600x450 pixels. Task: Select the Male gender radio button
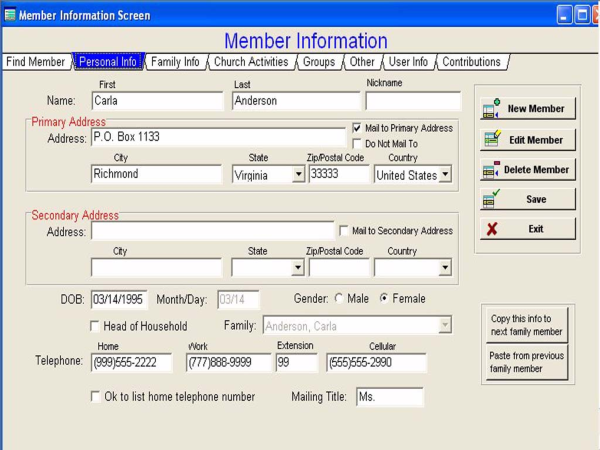[339, 298]
